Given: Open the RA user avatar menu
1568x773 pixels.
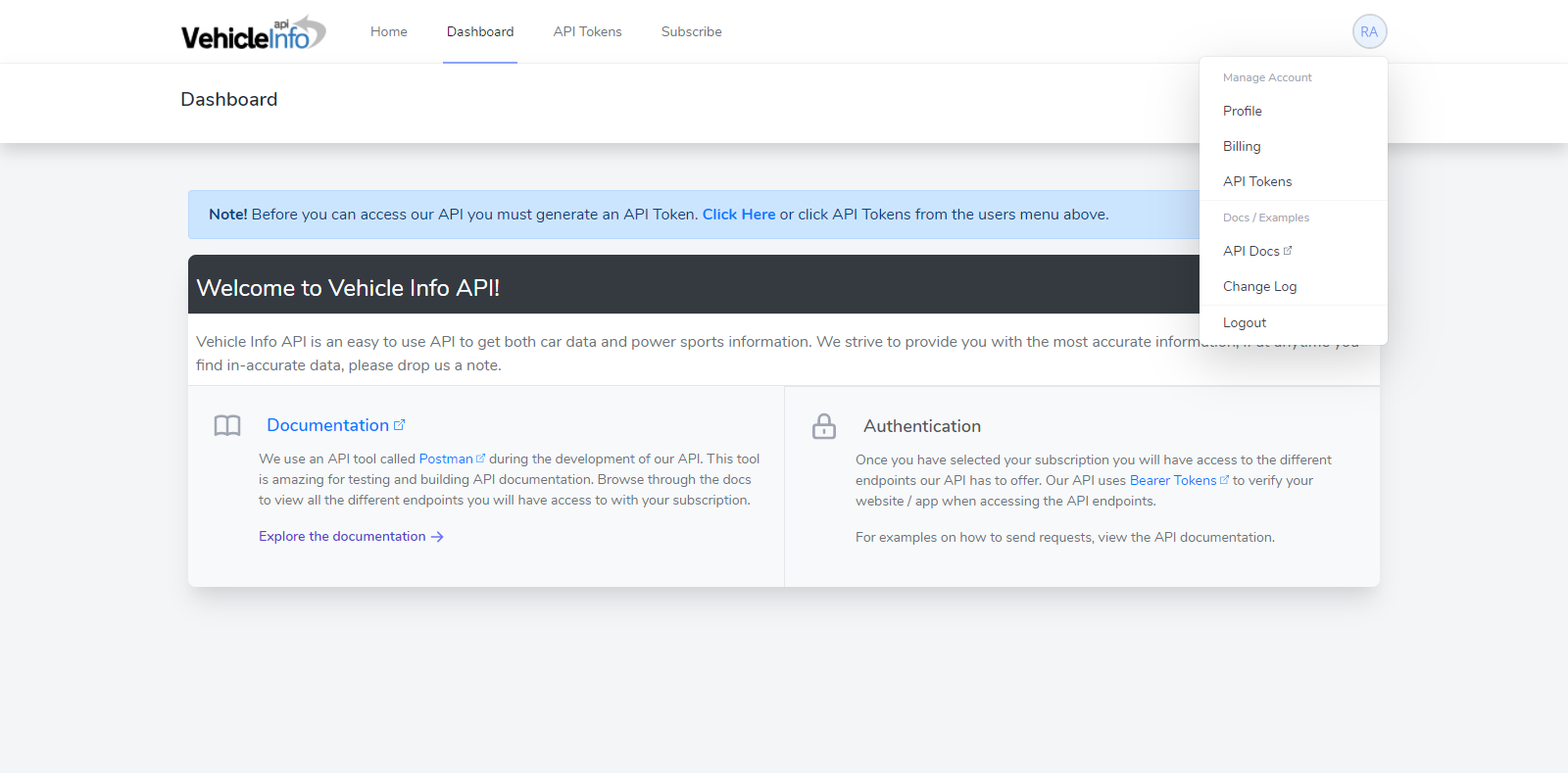Looking at the screenshot, I should [1369, 31].
